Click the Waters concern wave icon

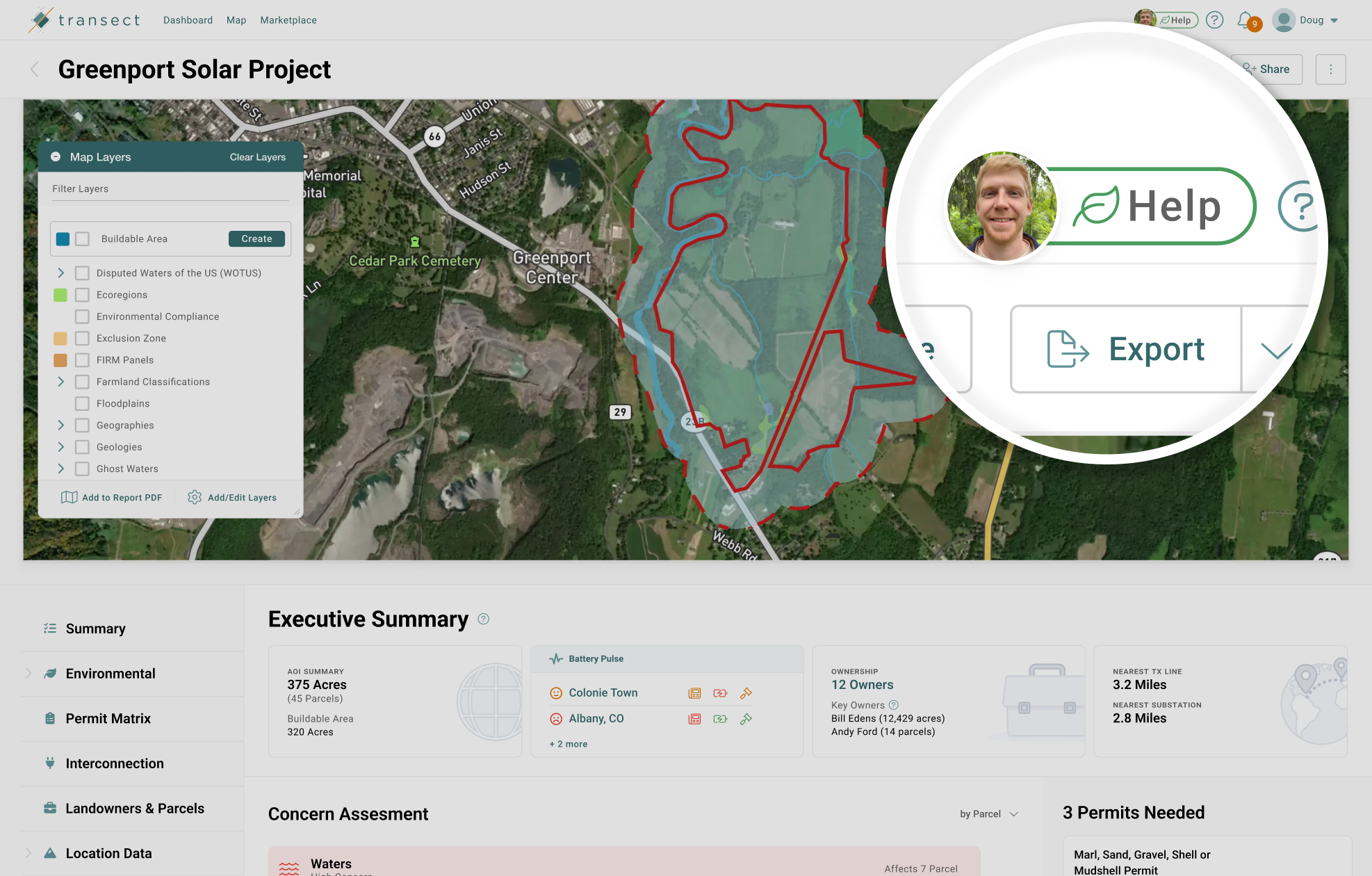289,868
